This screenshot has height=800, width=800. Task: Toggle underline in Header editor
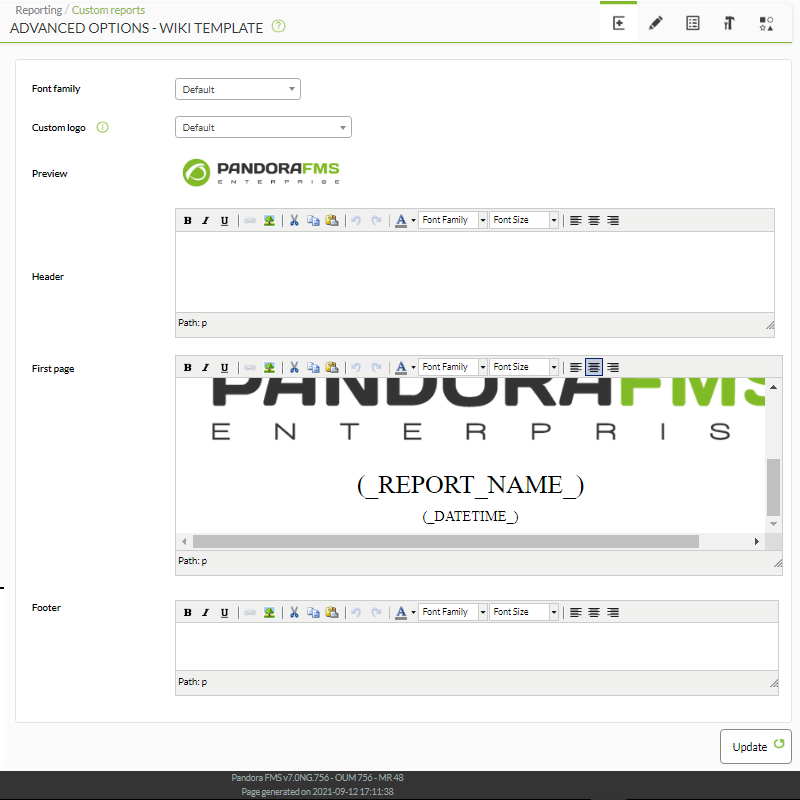click(224, 220)
